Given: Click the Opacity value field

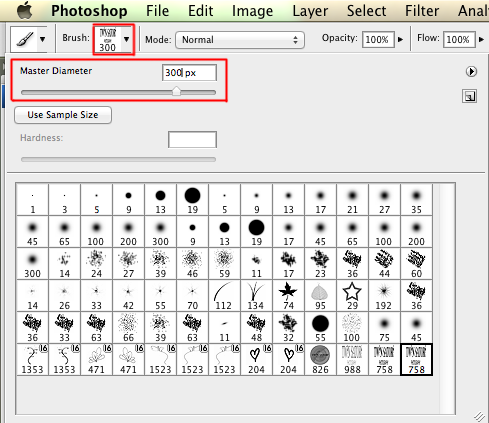Looking at the screenshot, I should (x=378, y=40).
